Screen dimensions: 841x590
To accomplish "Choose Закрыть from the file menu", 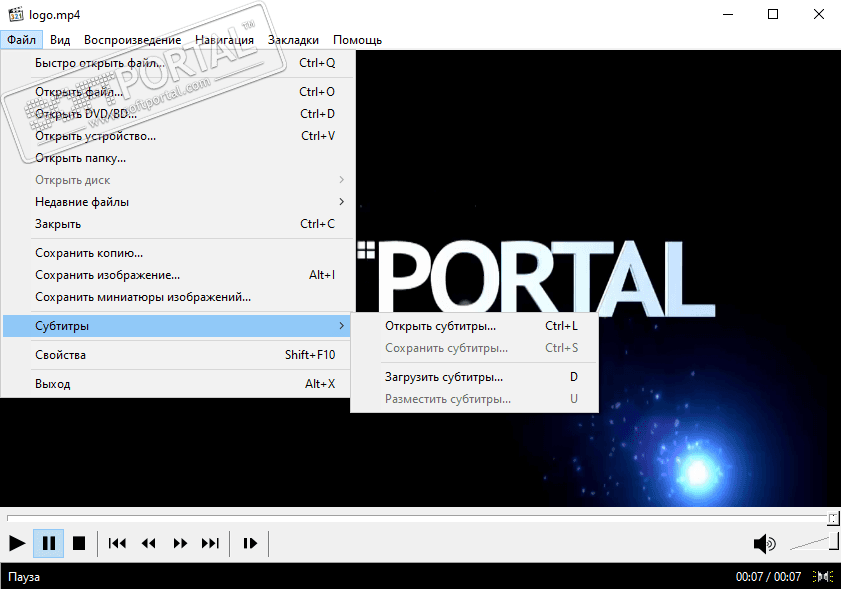I will point(177,224).
